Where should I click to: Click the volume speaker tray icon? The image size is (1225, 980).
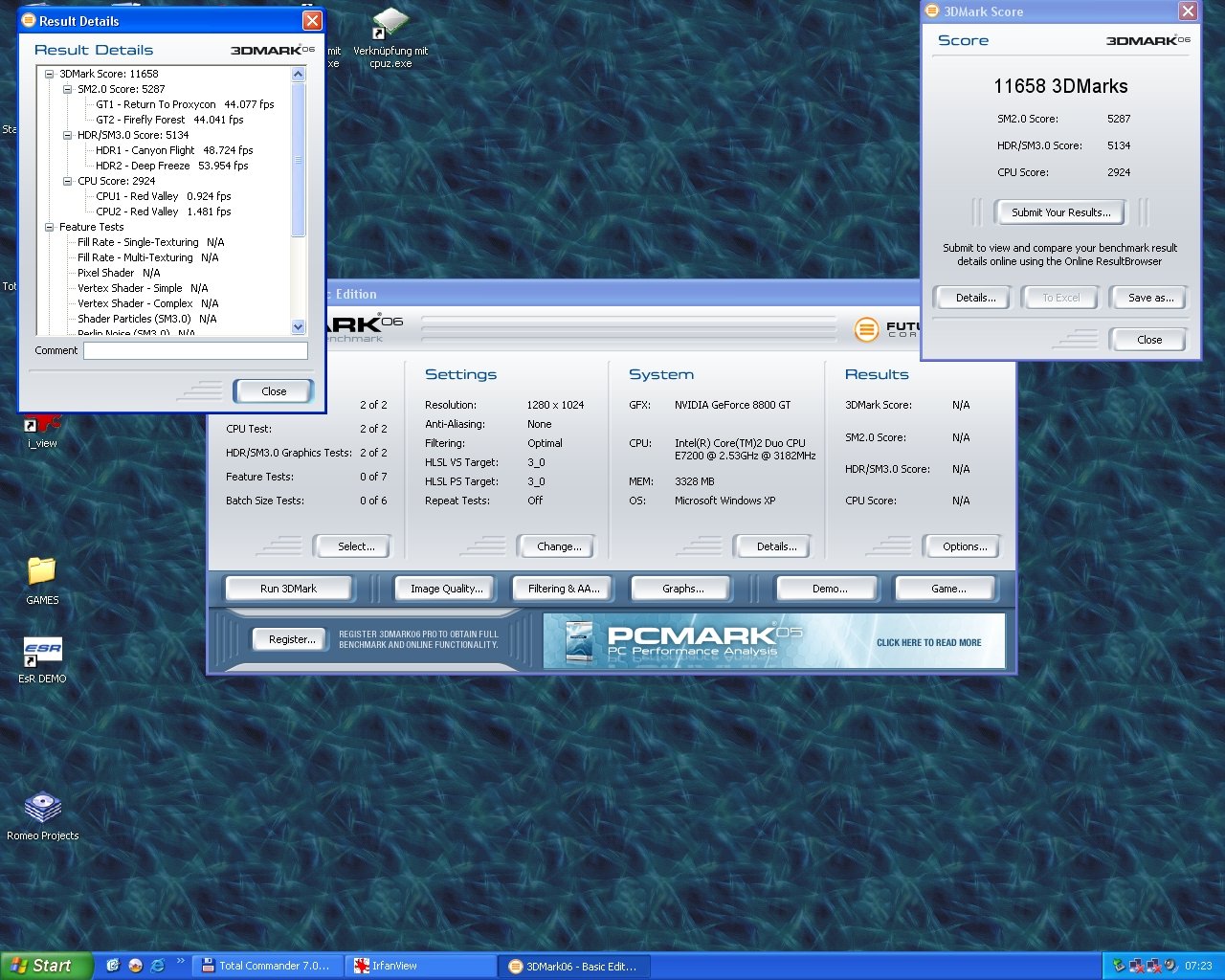pos(1171,966)
